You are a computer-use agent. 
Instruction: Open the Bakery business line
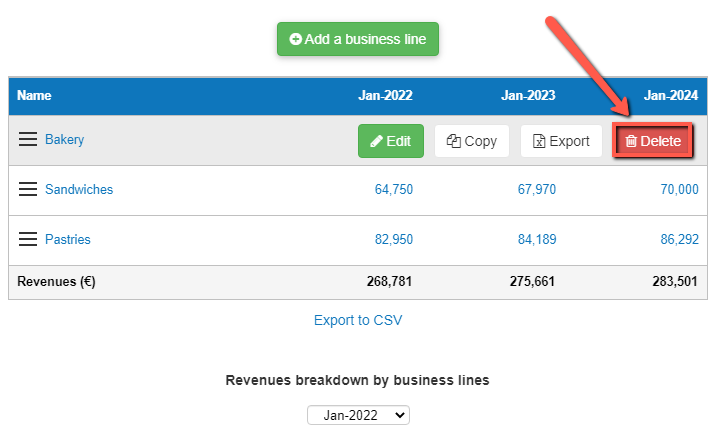tap(64, 140)
